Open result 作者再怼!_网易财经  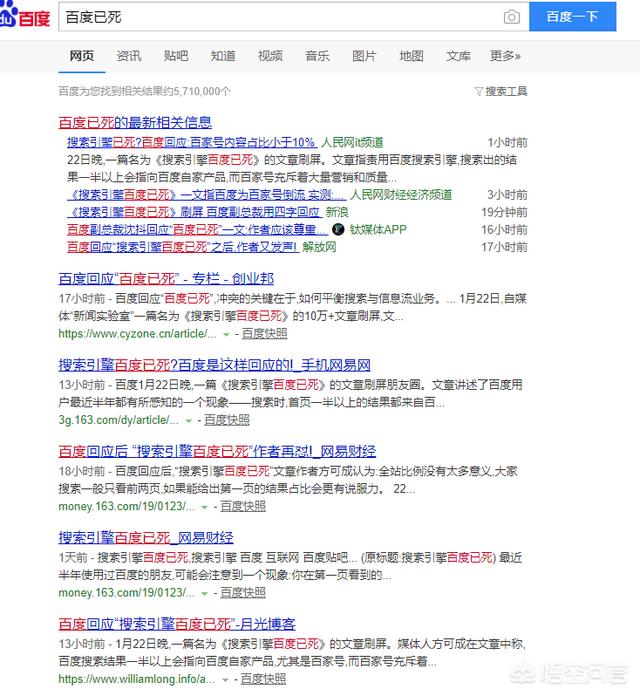coord(217,451)
